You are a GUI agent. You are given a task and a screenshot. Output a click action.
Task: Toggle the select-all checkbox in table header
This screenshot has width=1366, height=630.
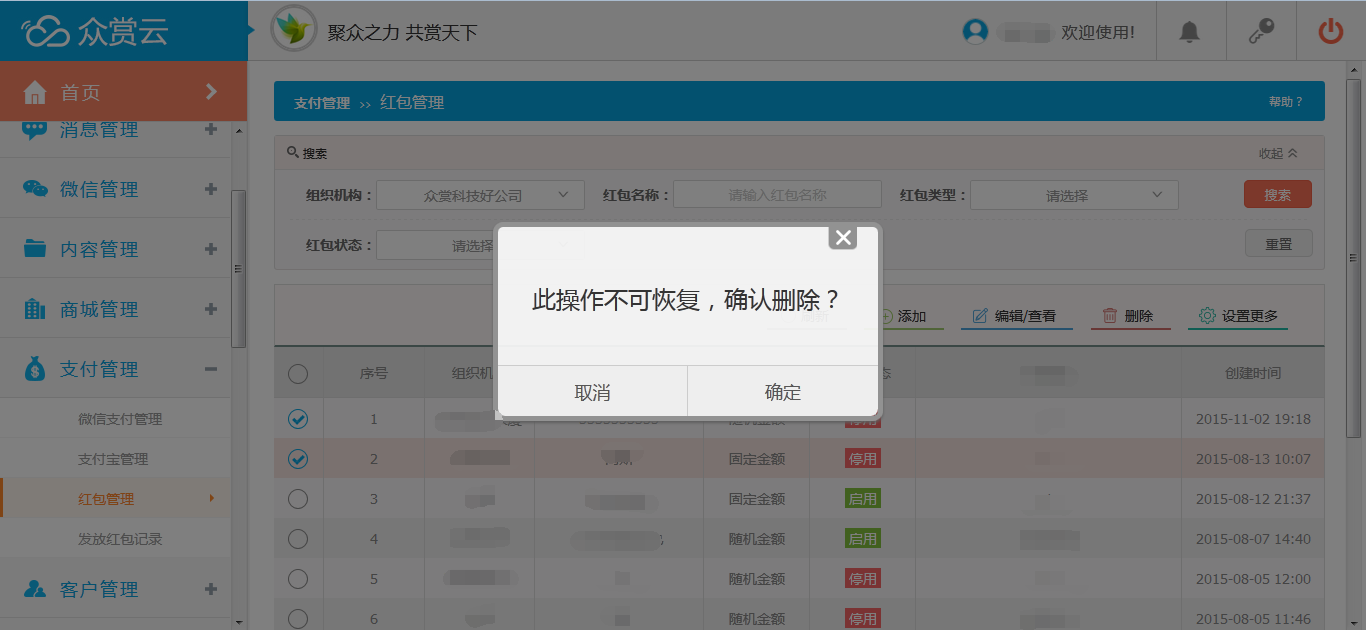coord(298,374)
